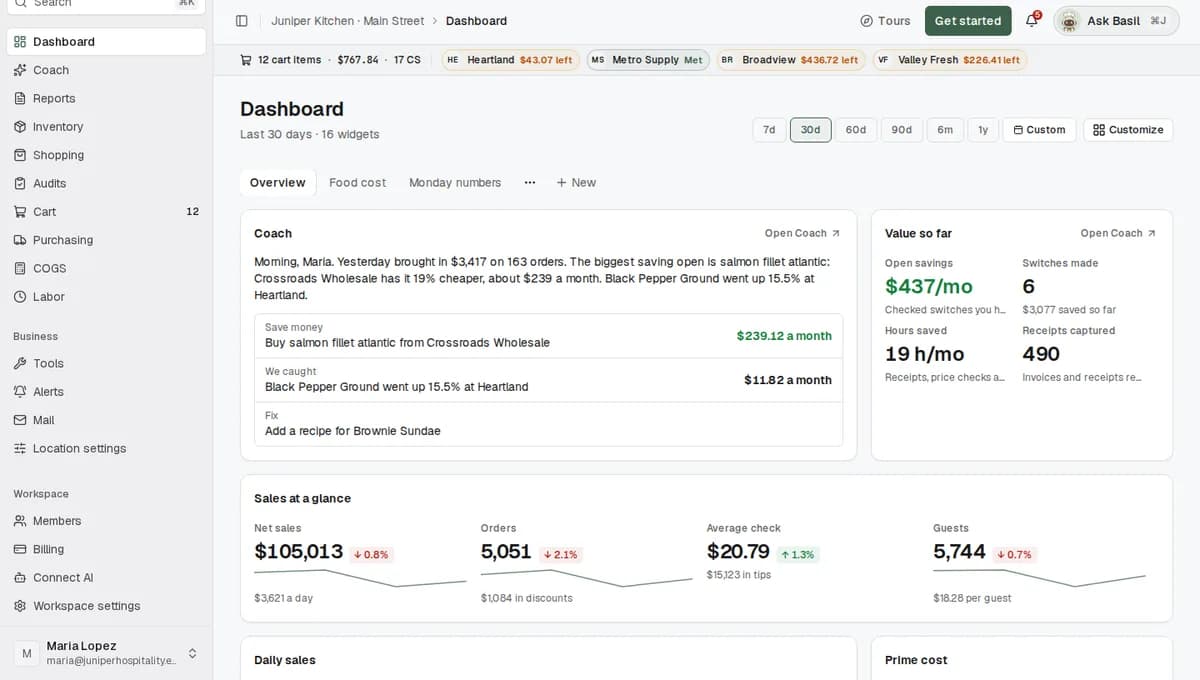Click the Metro Supply Met chip
The width and height of the screenshot is (1200, 680).
coord(648,60)
